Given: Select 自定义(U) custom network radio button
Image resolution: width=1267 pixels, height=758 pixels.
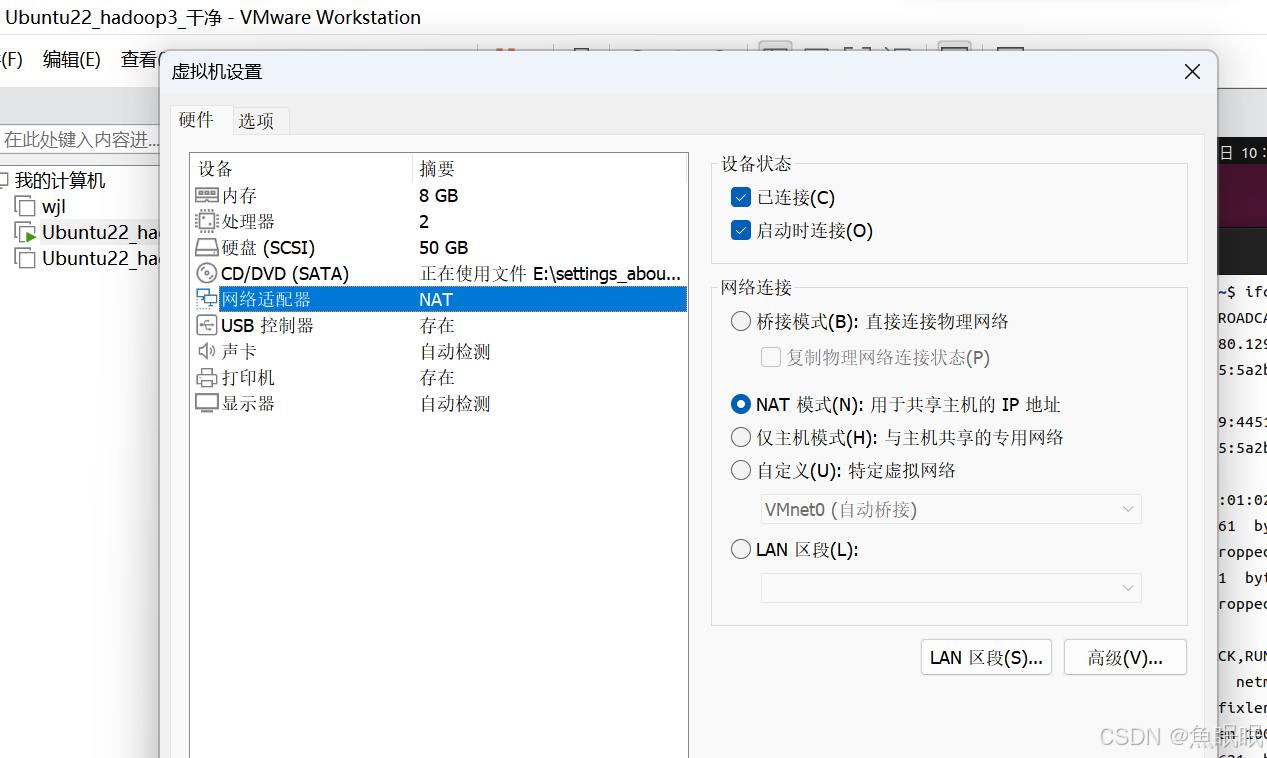Looking at the screenshot, I should coord(741,471).
